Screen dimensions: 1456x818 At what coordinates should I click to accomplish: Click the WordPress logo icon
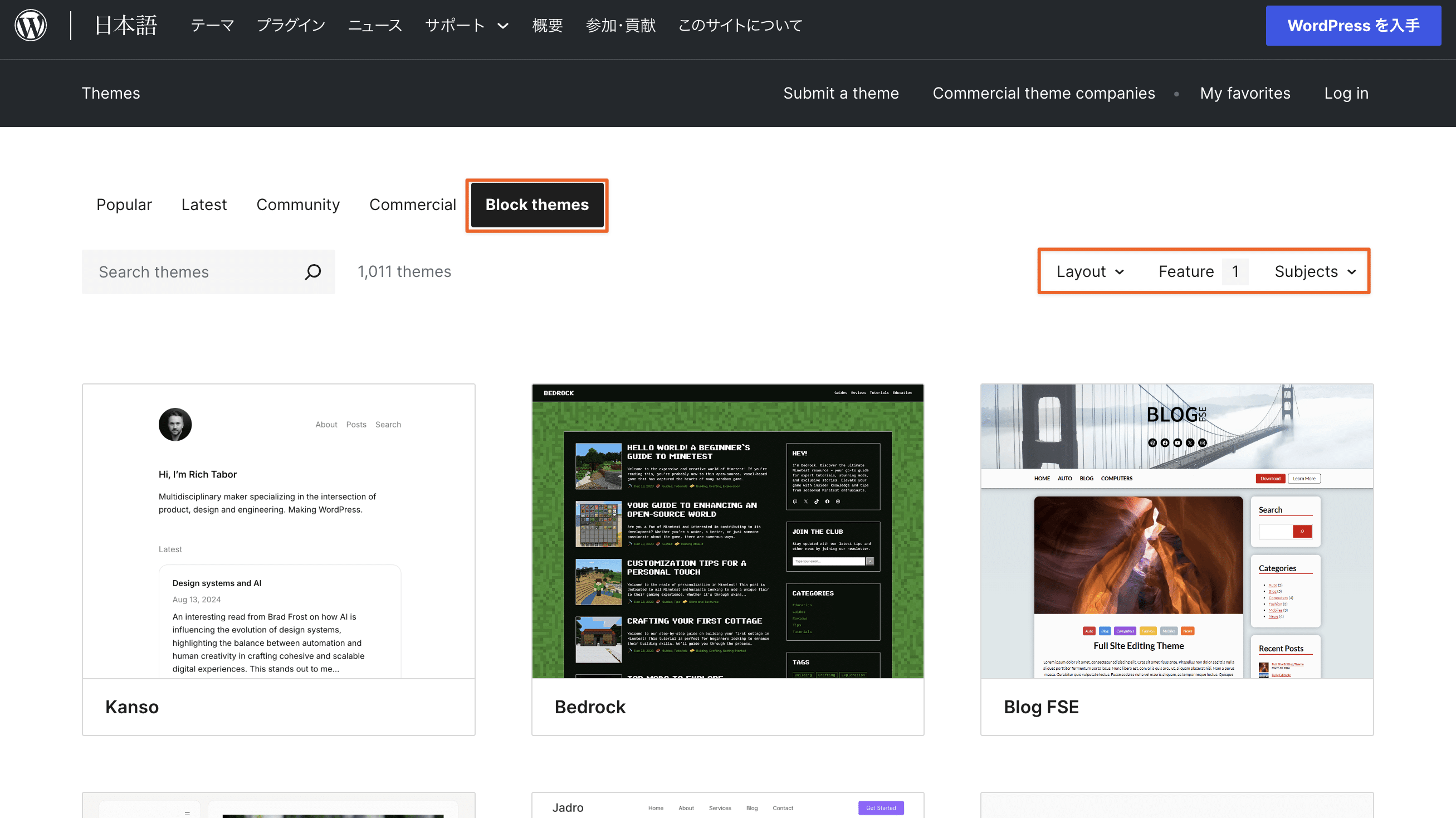[x=31, y=26]
